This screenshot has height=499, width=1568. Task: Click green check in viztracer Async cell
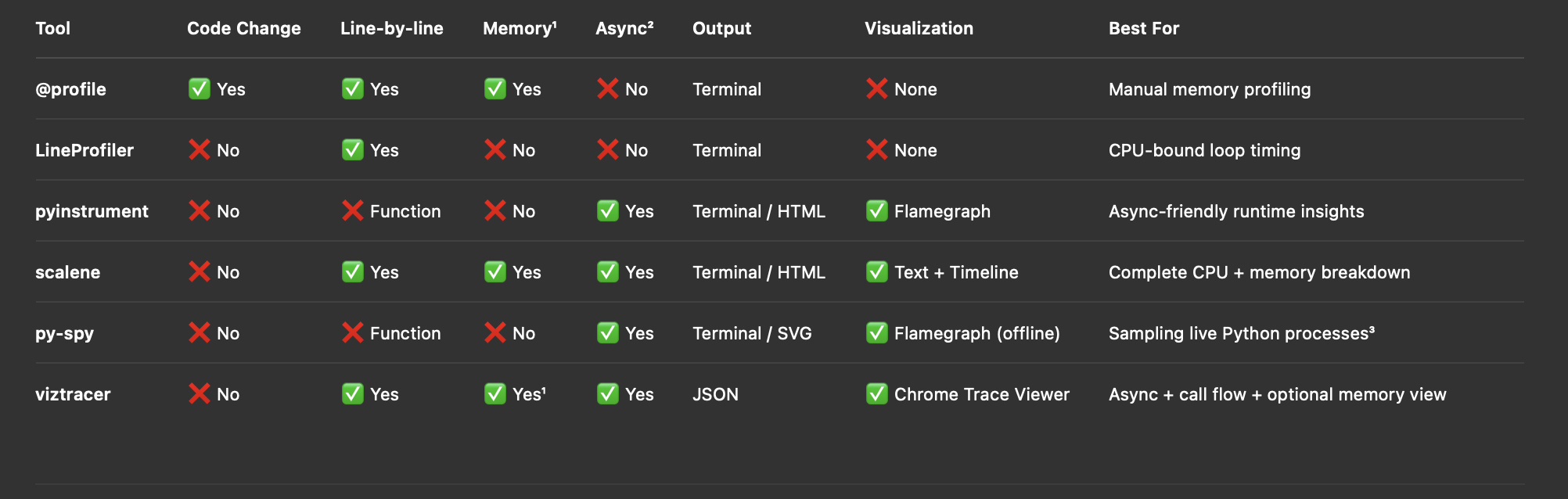pos(608,393)
